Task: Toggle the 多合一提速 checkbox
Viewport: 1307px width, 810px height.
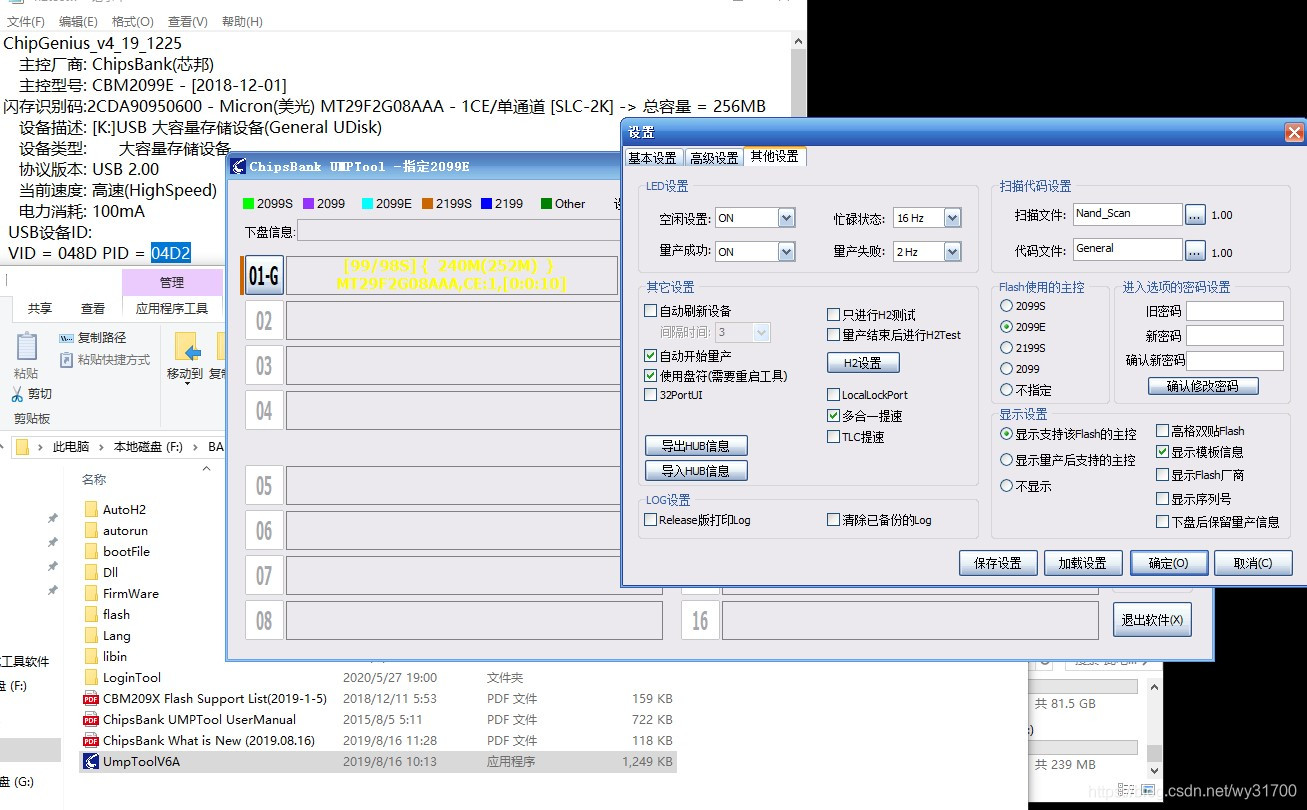Action: (834, 415)
